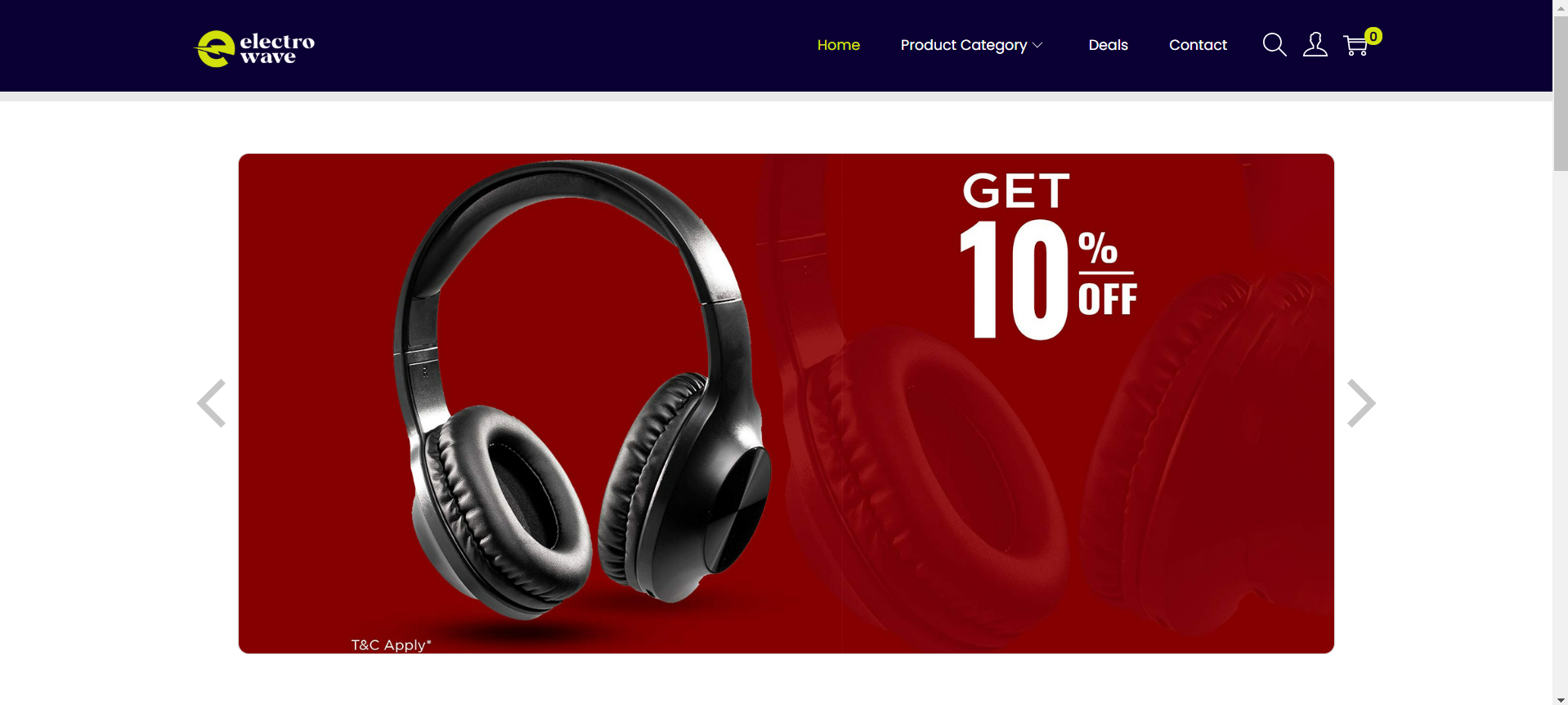Advance to next slide with right arrow
This screenshot has width=1568, height=705.
(1361, 403)
